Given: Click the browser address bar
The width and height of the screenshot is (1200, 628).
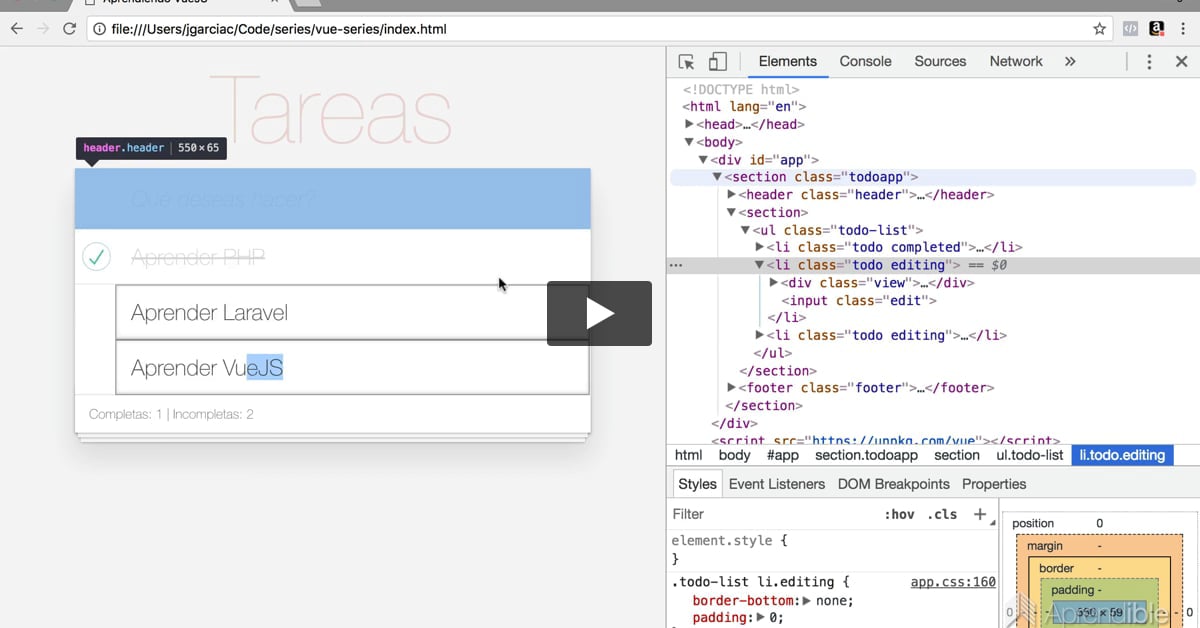Looking at the screenshot, I should tap(600, 29).
